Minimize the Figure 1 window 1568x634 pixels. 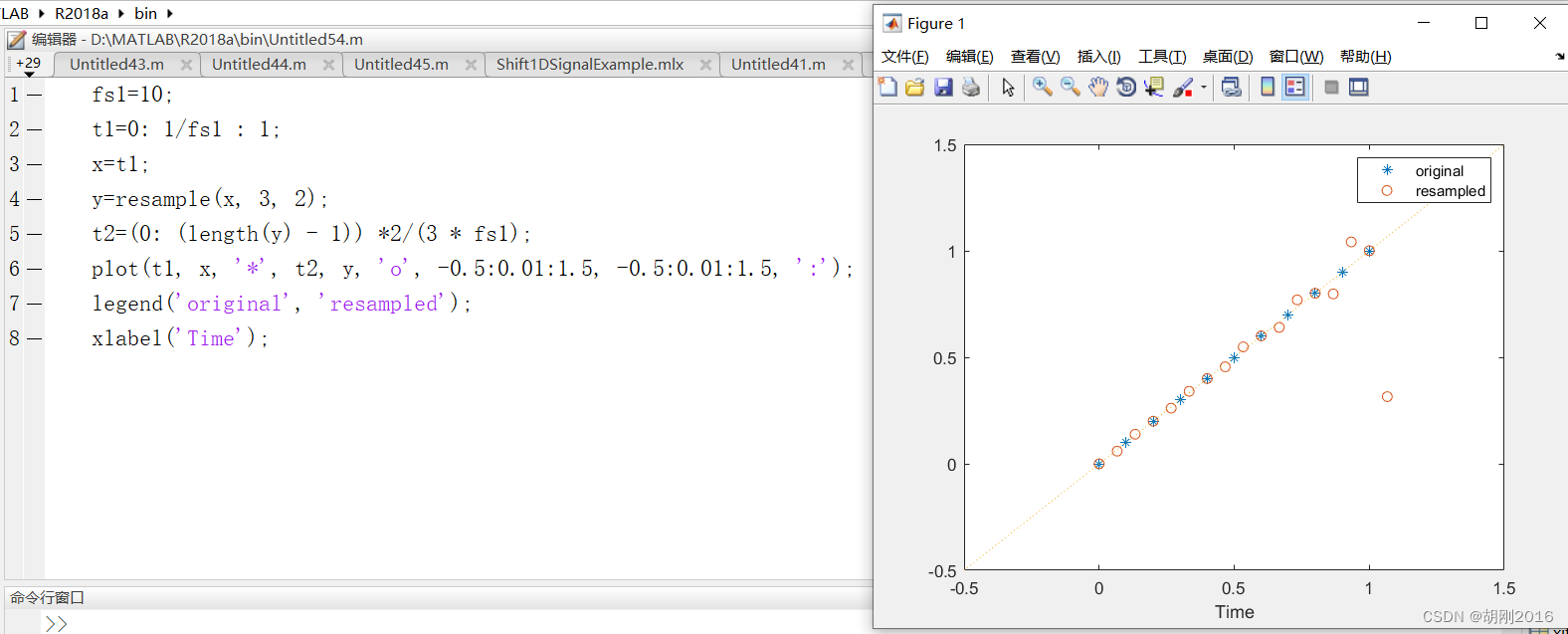coord(1424,23)
